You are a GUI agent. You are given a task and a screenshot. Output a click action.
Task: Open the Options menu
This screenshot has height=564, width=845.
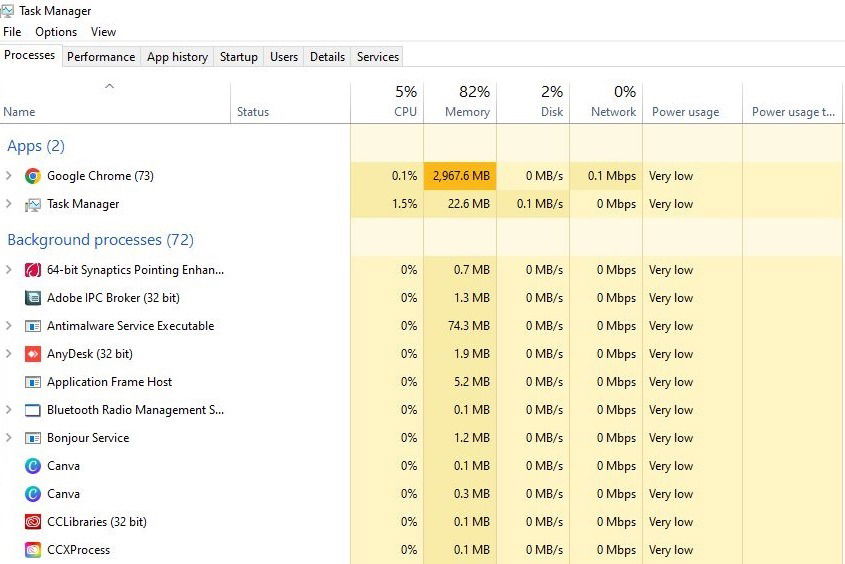(56, 32)
